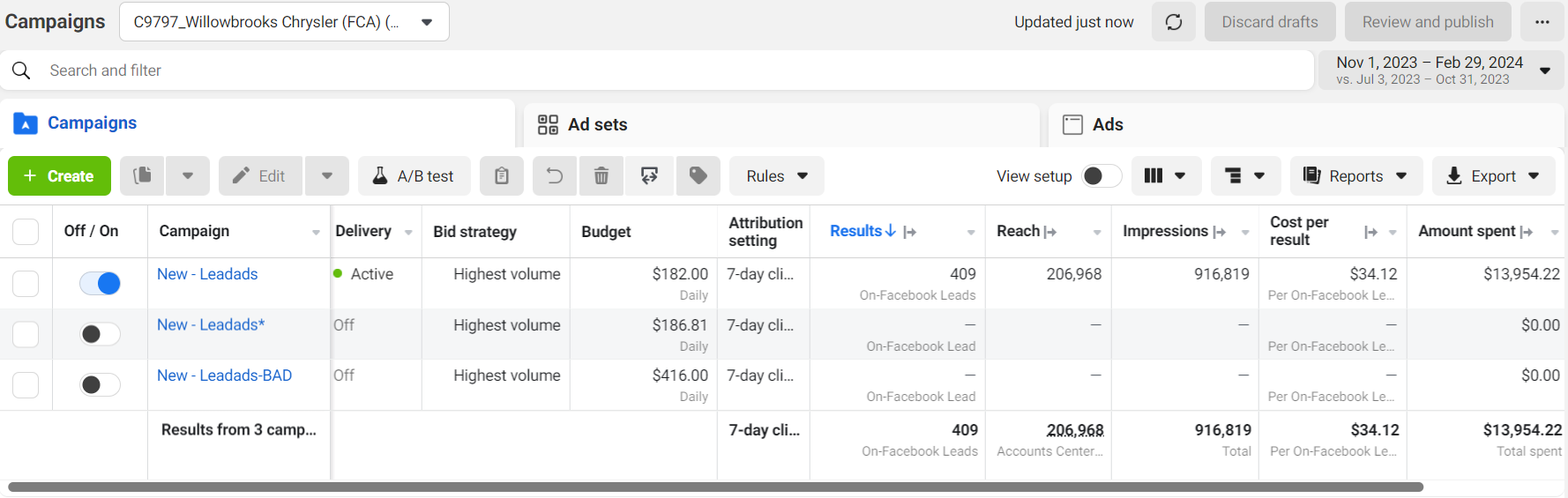This screenshot has height=498, width=1568.
Task: Click the refresh data icon
Action: [1173, 22]
